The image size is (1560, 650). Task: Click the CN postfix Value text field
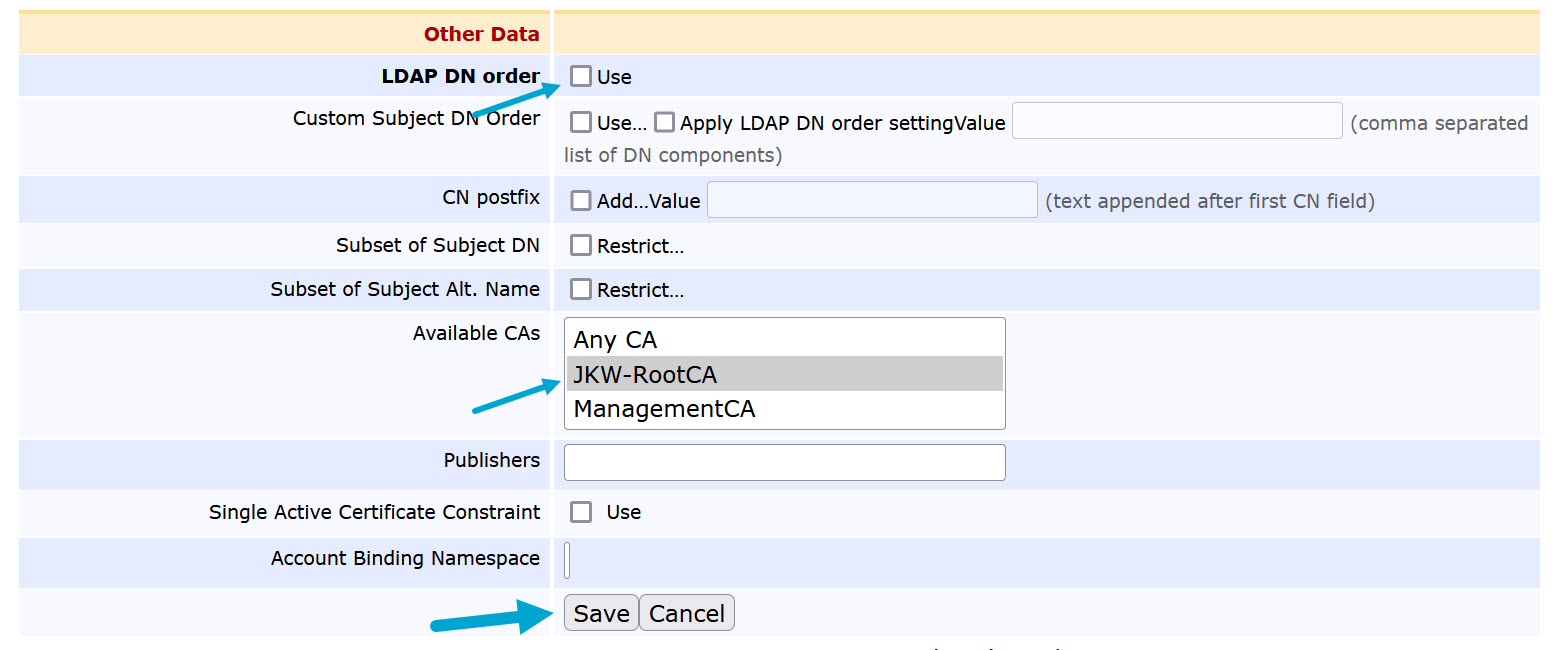click(871, 200)
